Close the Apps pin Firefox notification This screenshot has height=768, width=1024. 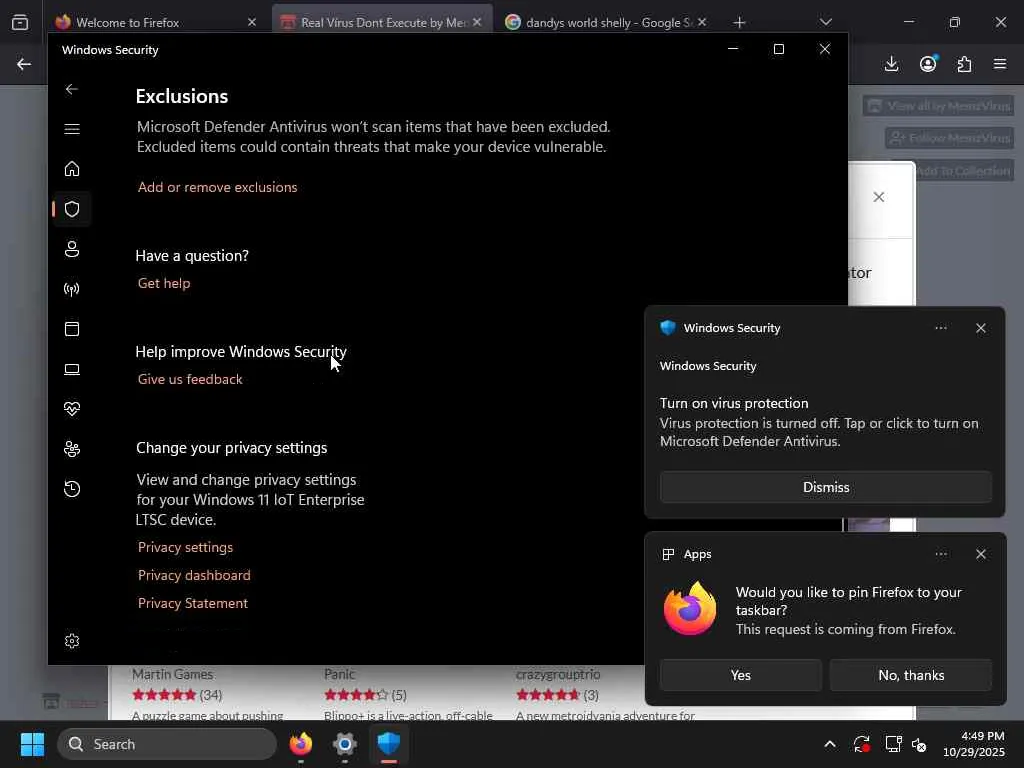point(981,554)
